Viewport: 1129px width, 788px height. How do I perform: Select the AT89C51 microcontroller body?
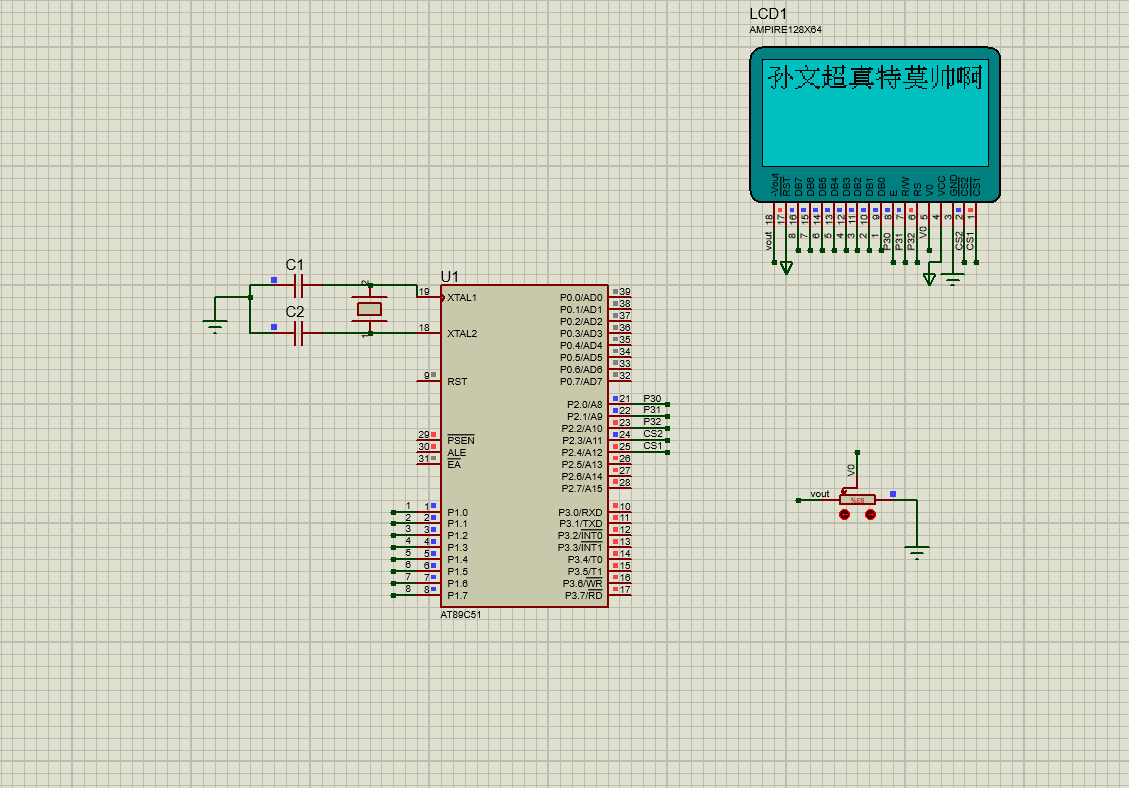(x=524, y=446)
